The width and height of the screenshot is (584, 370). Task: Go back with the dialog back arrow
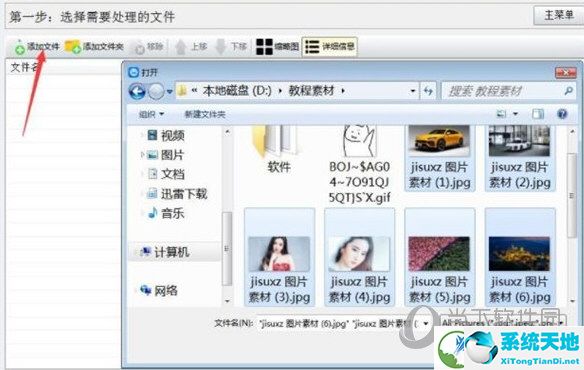(137, 91)
